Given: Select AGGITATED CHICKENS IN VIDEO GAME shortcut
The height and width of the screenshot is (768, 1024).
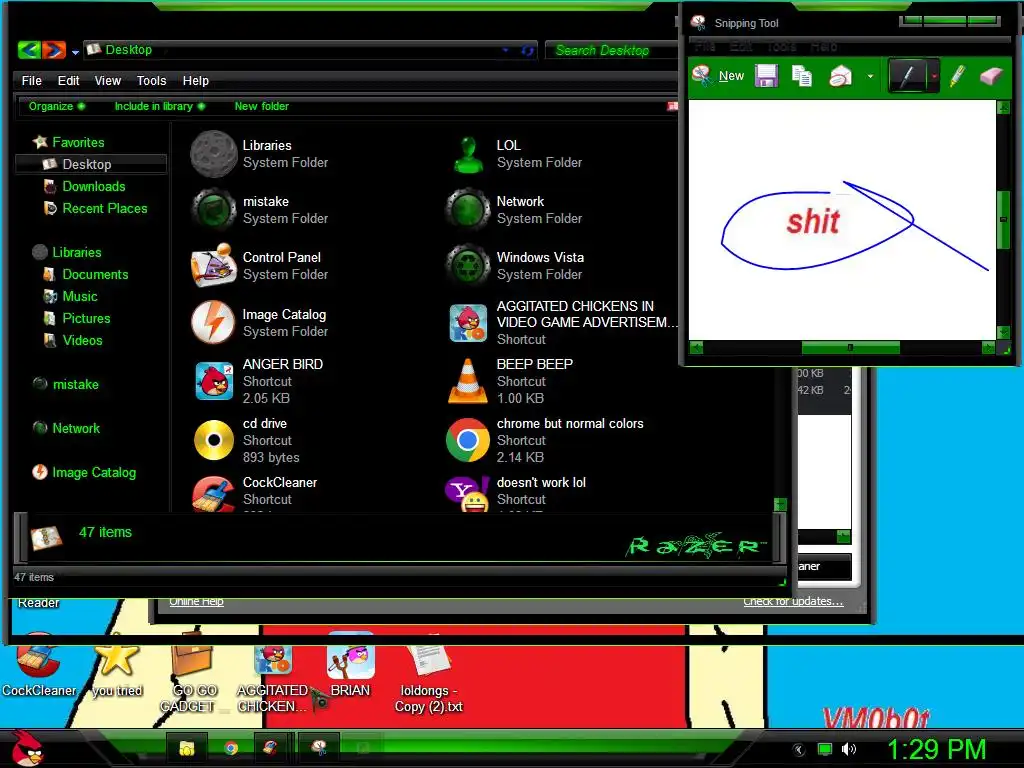Looking at the screenshot, I should pyautogui.click(x=562, y=323).
